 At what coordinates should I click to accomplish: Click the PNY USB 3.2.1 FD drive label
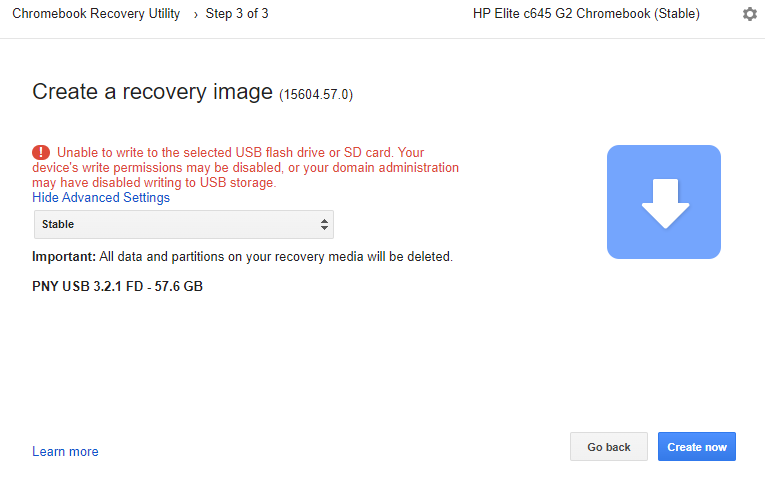(118, 286)
